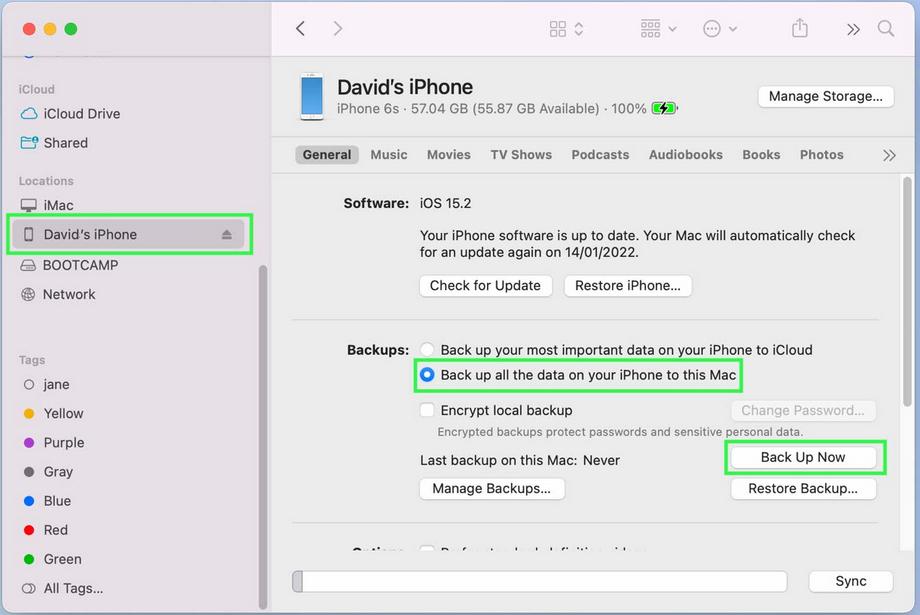Select back up to this Mac option
920x615 pixels.
tap(427, 375)
